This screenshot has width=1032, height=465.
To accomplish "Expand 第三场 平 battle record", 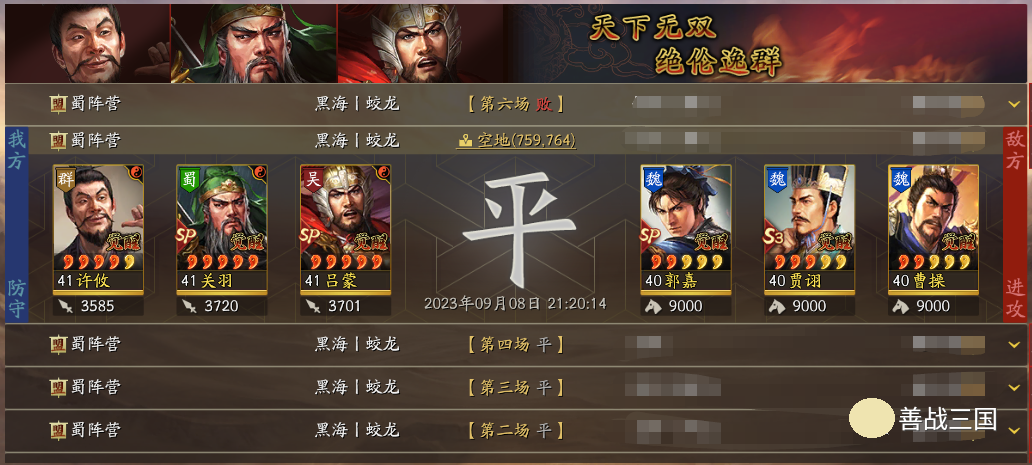I will tap(1013, 387).
